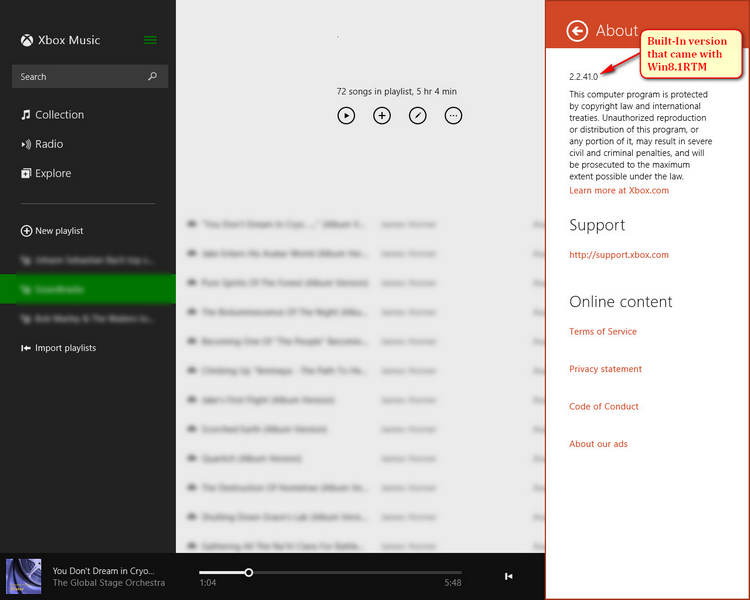Open the more options ellipsis icon
Screen dimensions: 750x600
tap(454, 116)
